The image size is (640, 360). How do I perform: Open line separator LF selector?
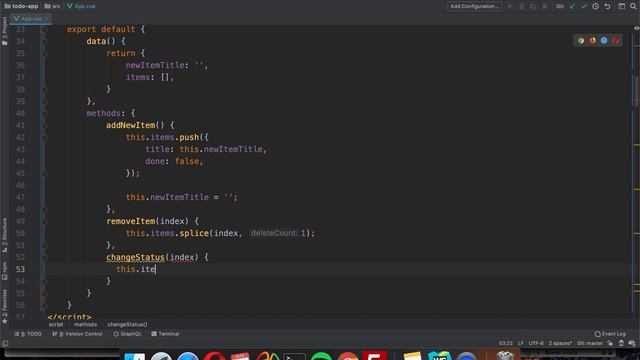520,343
